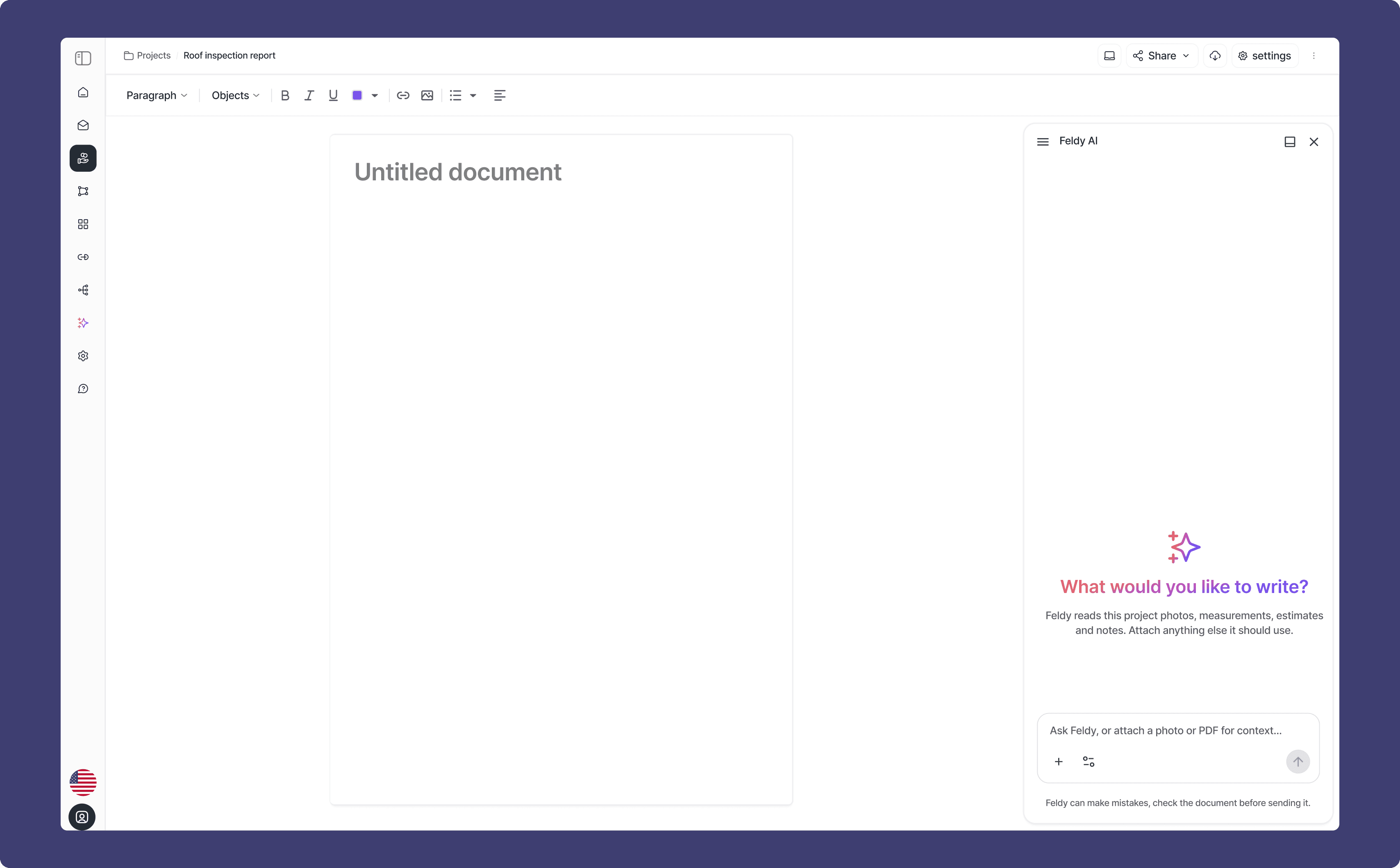Open the Objects dropdown
This screenshot has height=868, width=1400.
235,95
